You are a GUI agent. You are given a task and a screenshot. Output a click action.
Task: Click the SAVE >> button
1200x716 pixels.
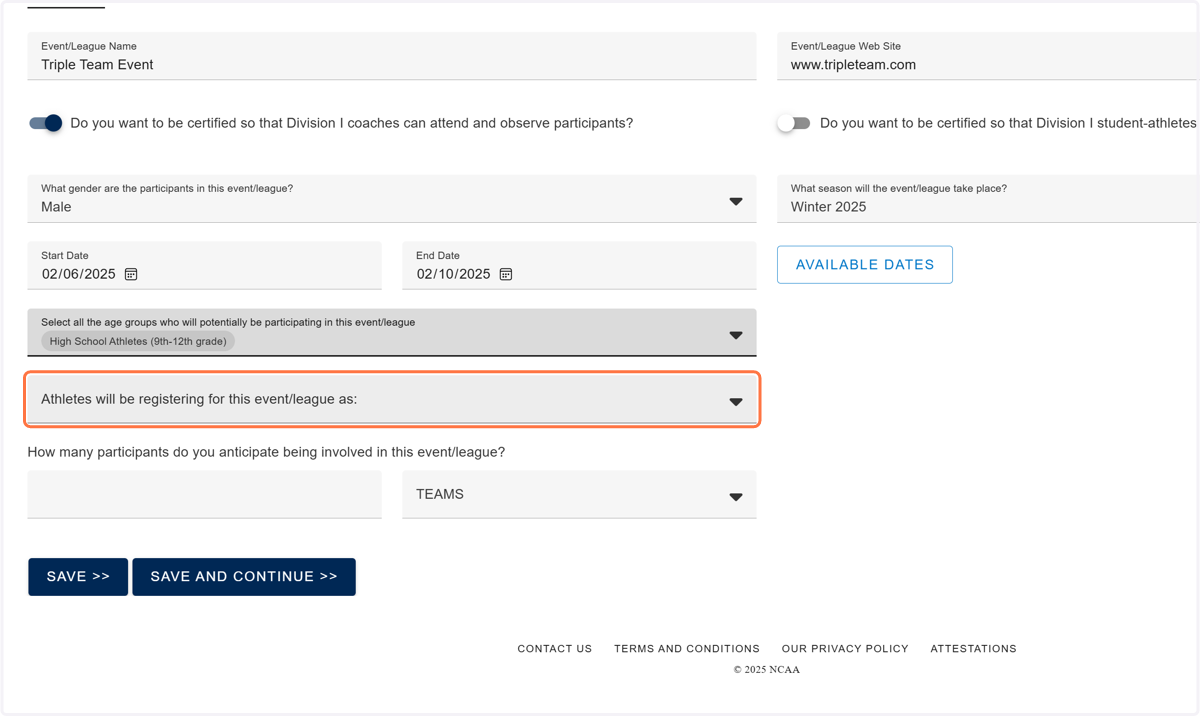(x=78, y=577)
